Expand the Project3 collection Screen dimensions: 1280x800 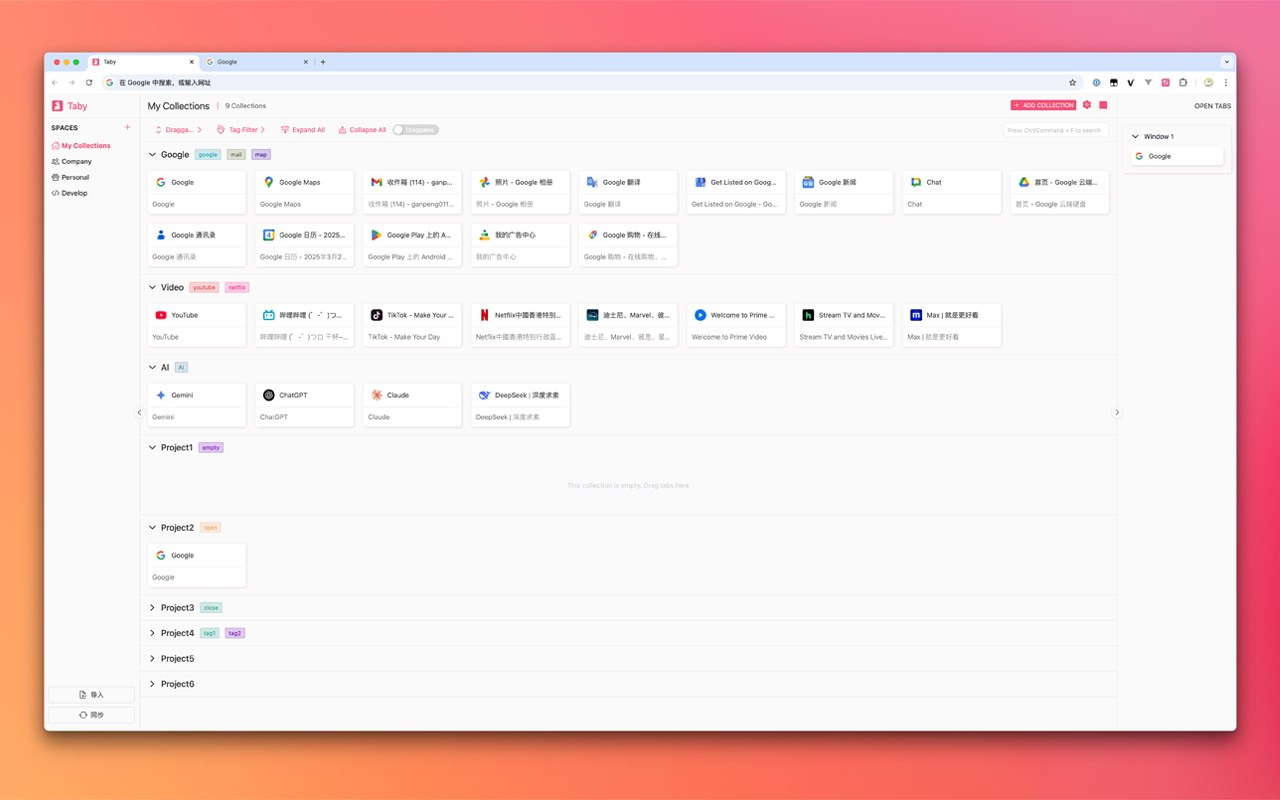153,607
